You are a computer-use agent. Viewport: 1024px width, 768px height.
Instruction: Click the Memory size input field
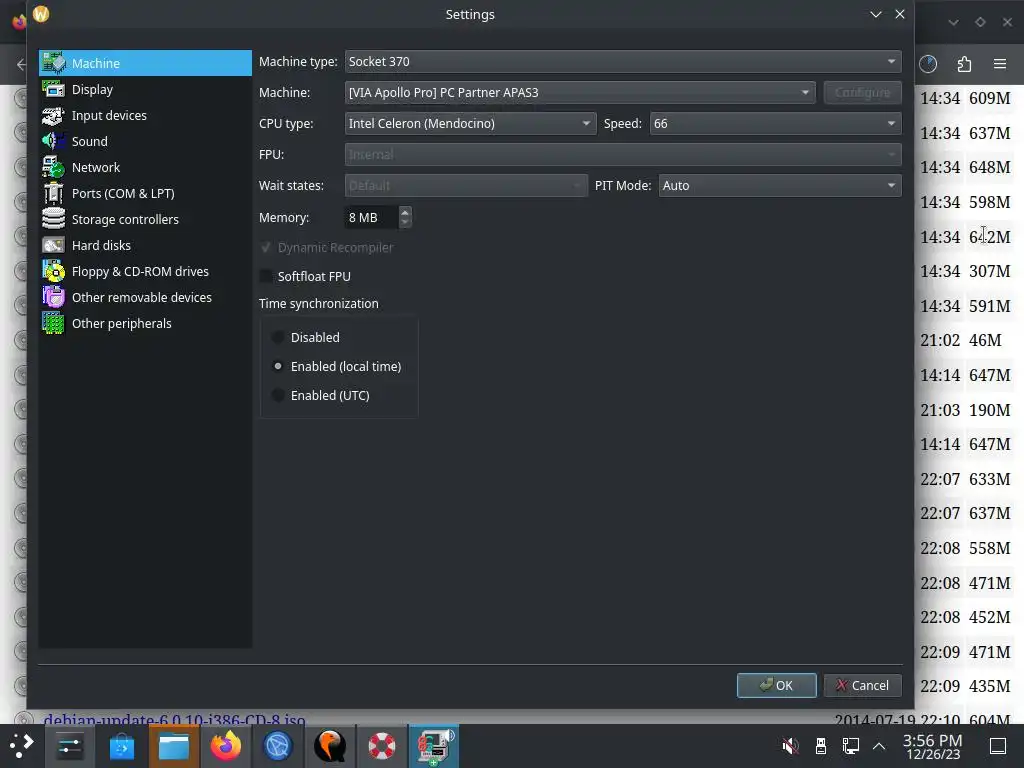(x=370, y=217)
